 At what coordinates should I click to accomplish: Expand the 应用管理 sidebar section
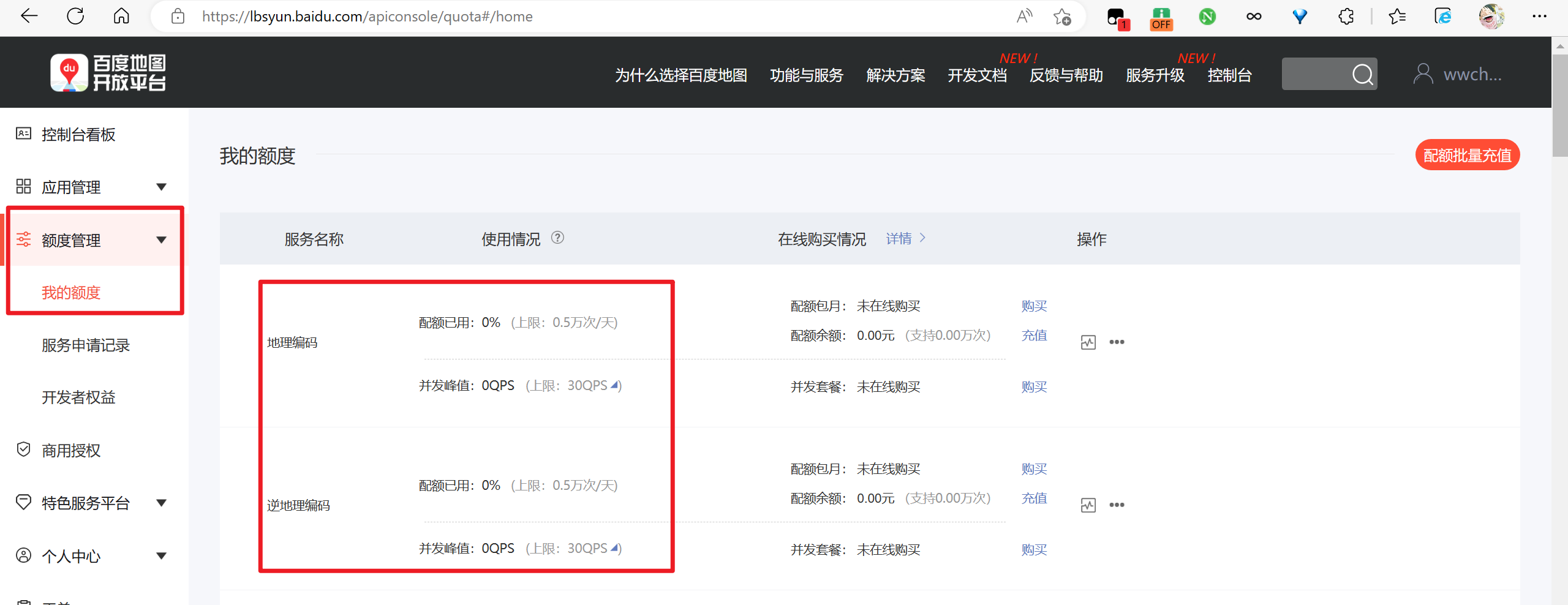[x=161, y=187]
